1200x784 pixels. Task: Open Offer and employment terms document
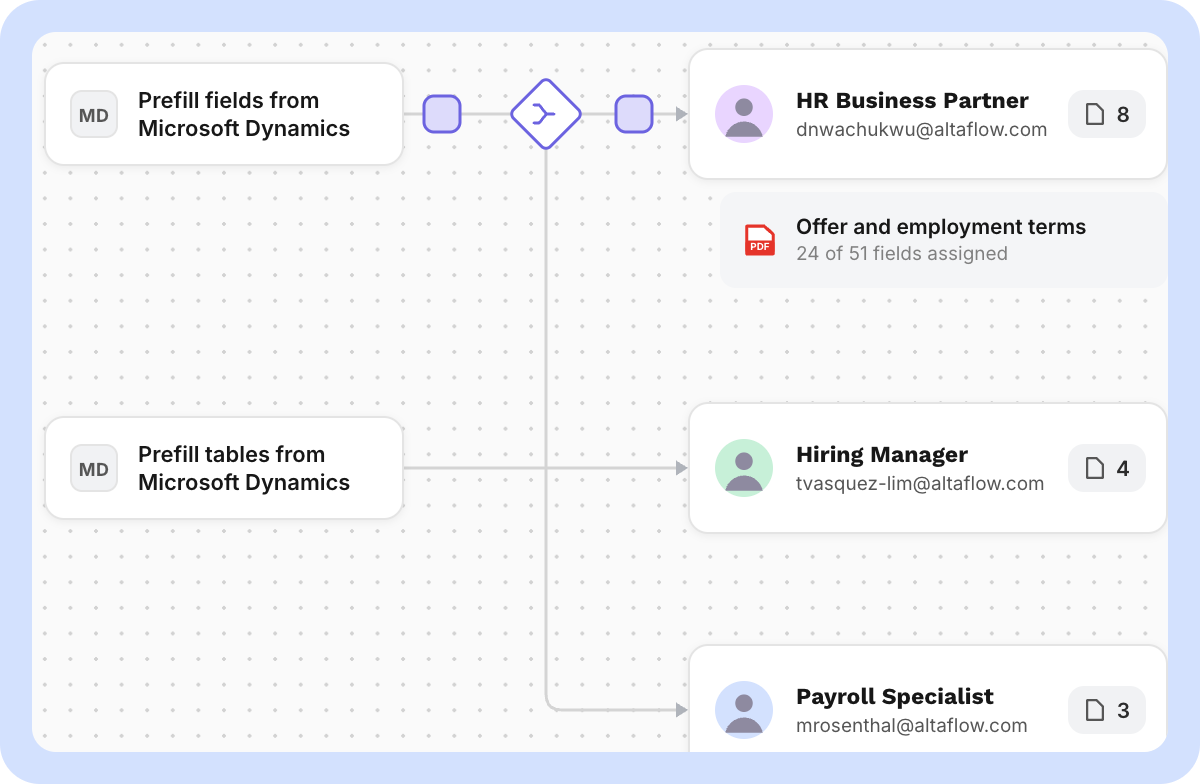coord(943,240)
